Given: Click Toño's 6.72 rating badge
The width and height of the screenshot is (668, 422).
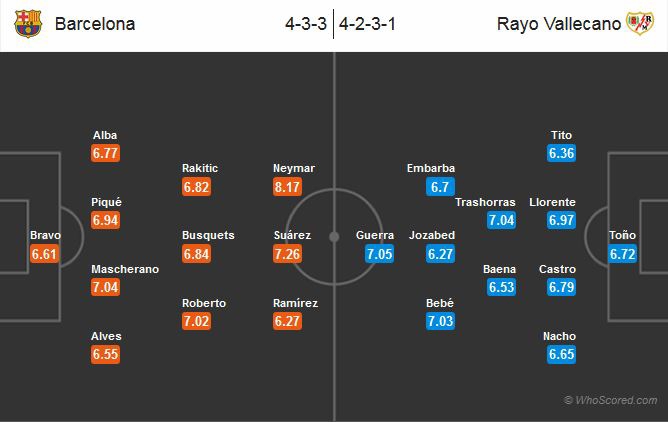Looking at the screenshot, I should [622, 254].
